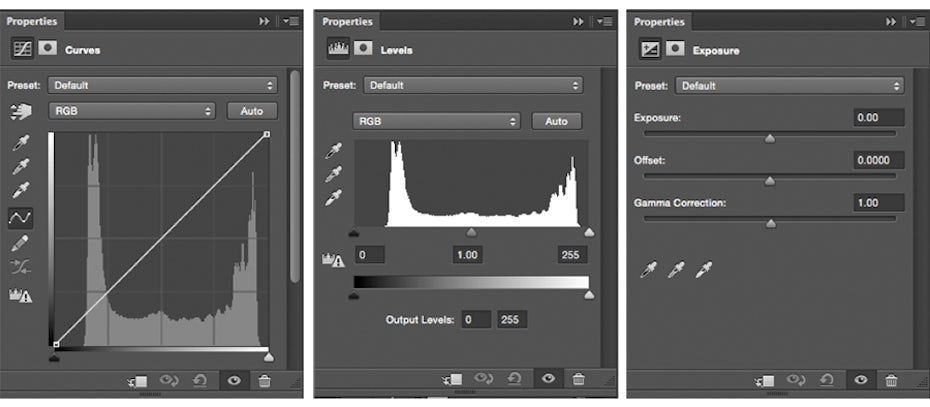Reset adjustment defaults in Curves panel
Image resolution: width=930 pixels, height=407 pixels.
coord(200,381)
